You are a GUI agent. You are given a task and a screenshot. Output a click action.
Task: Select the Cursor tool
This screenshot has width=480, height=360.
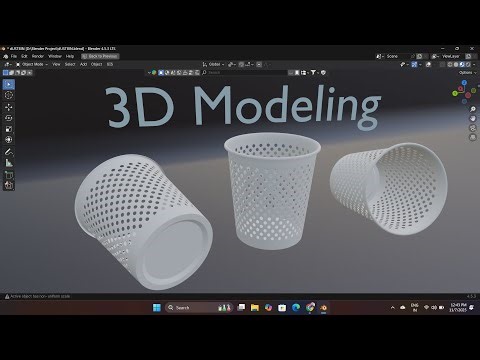(x=9, y=96)
